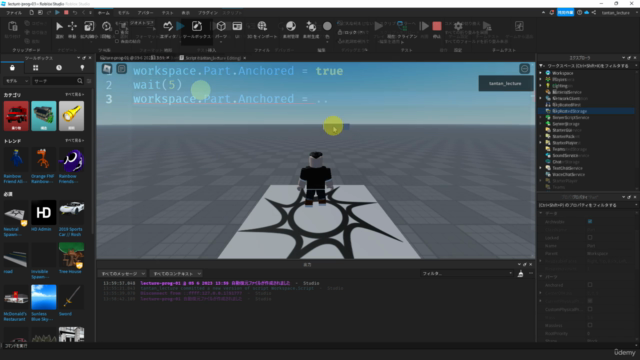Click the blue collaboration button
640x360 pixels.
point(565,13)
